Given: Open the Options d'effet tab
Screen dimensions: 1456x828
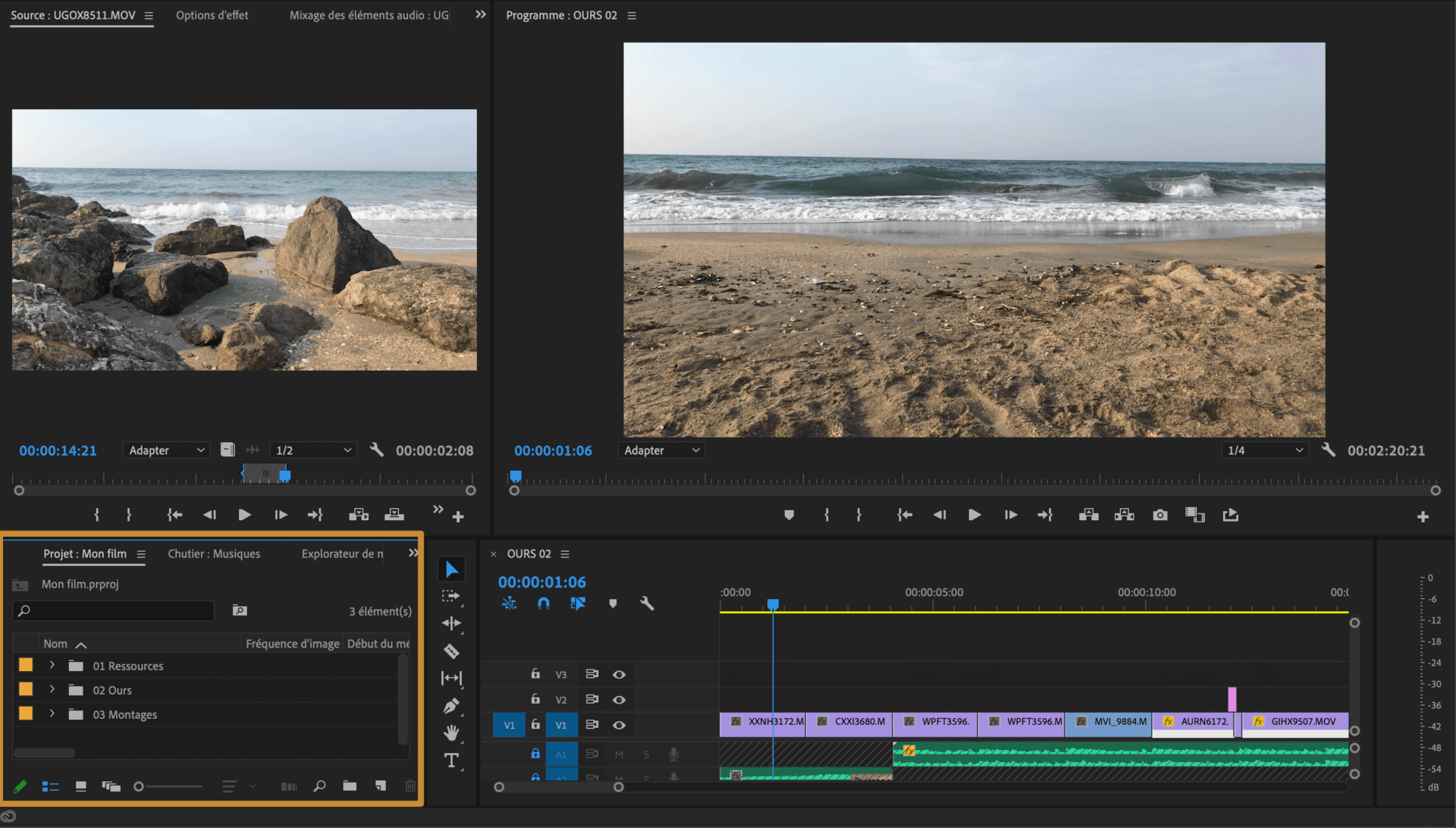Looking at the screenshot, I should pos(212,15).
